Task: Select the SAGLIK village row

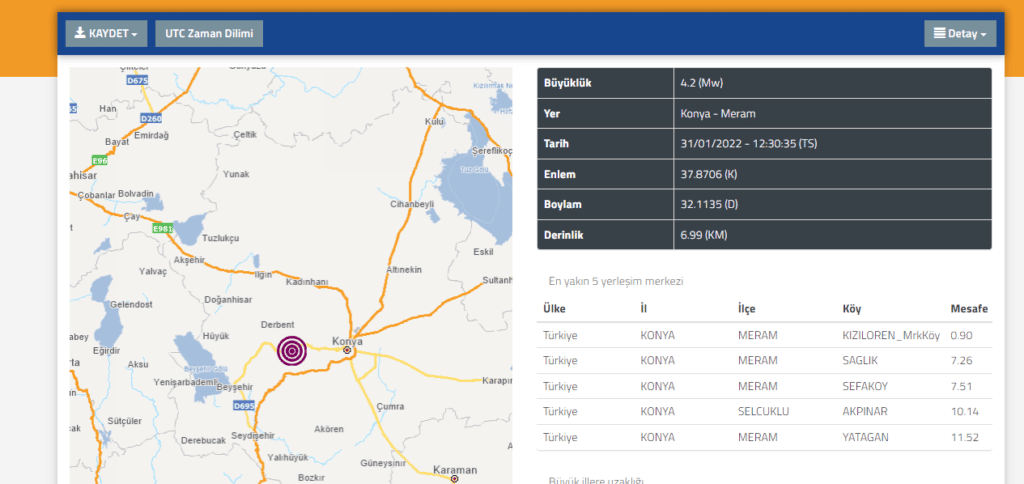Action: [x=860, y=360]
